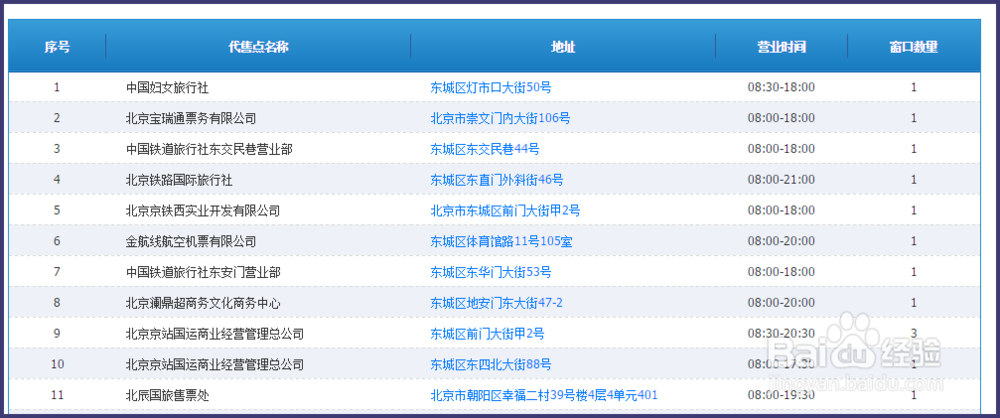Select the name 北辰国旅售票处

click(x=167, y=396)
